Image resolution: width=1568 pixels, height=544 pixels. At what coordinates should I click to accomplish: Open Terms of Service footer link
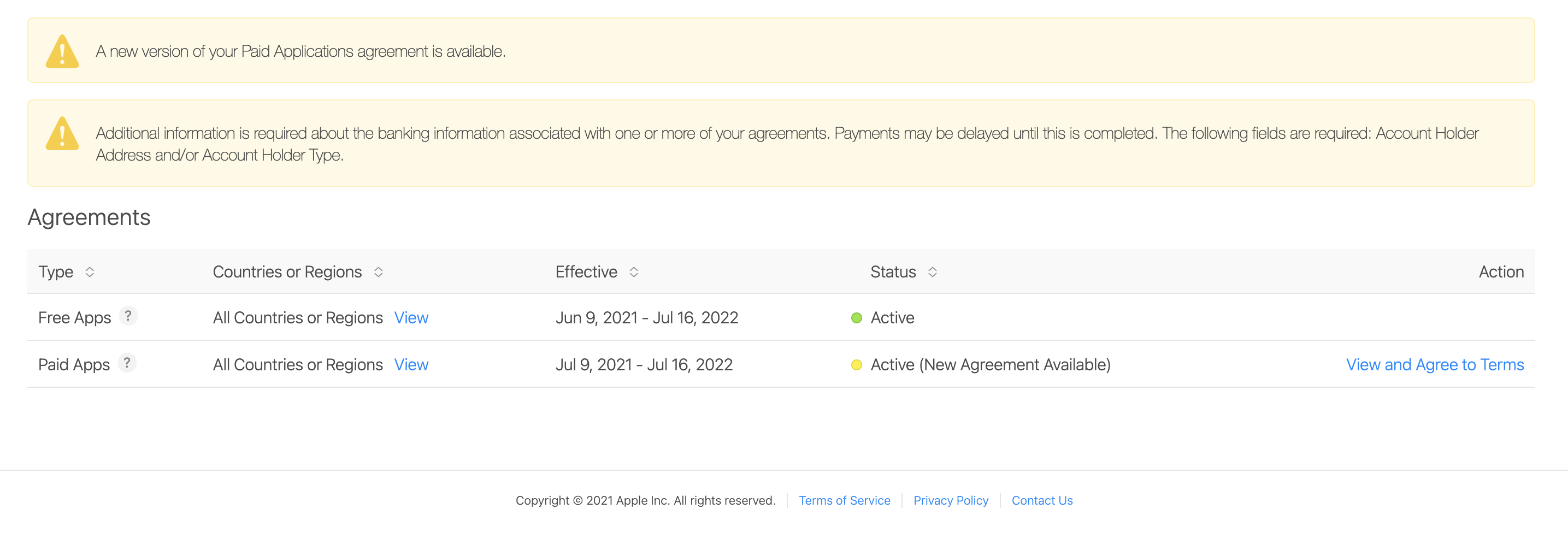[844, 500]
